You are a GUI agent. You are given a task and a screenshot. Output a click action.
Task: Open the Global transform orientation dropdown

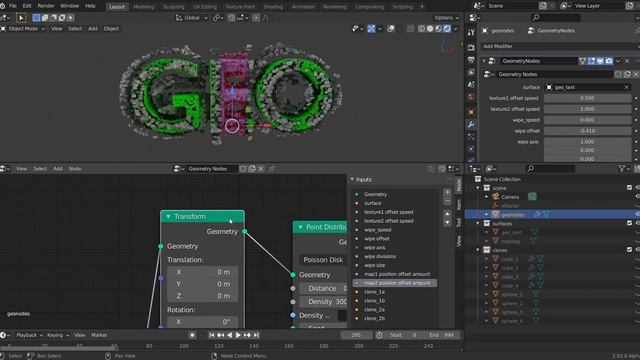tap(192, 18)
